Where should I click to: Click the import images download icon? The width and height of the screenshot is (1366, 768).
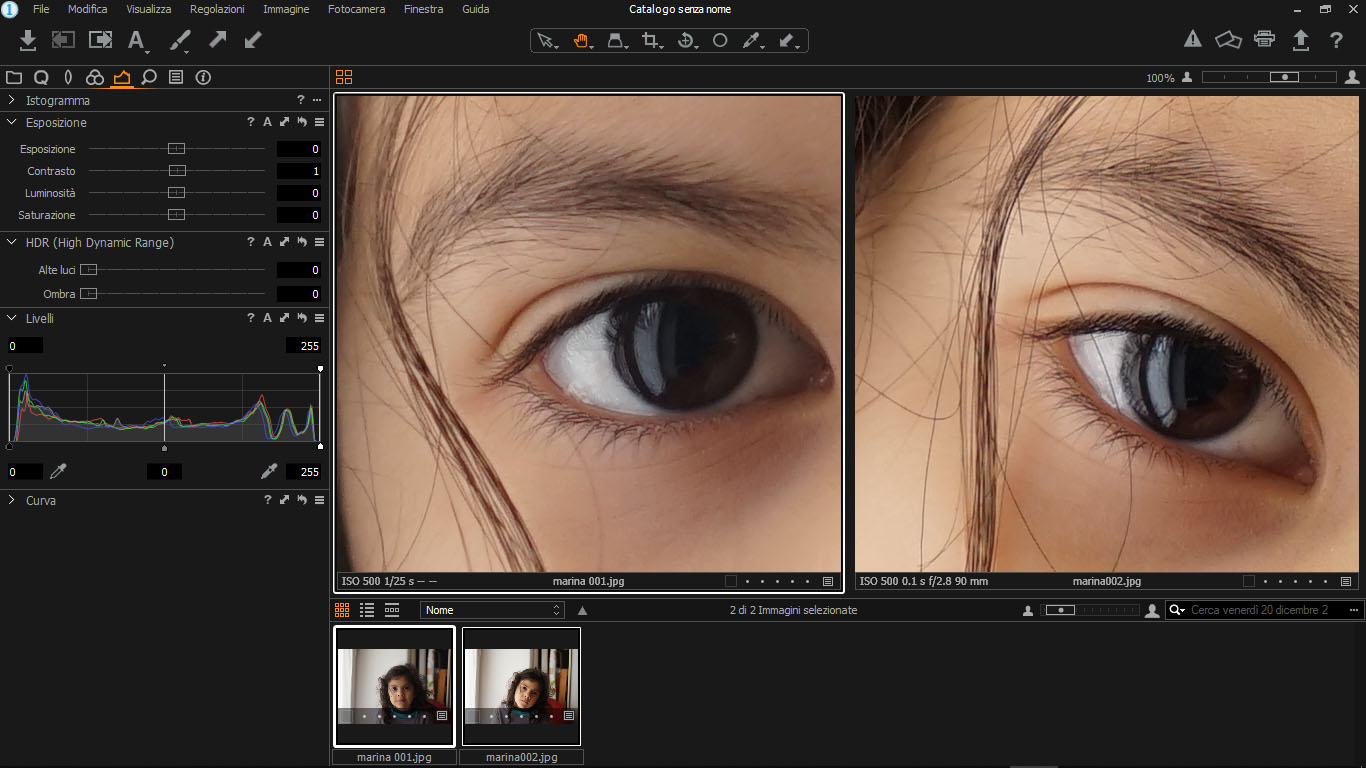point(28,40)
